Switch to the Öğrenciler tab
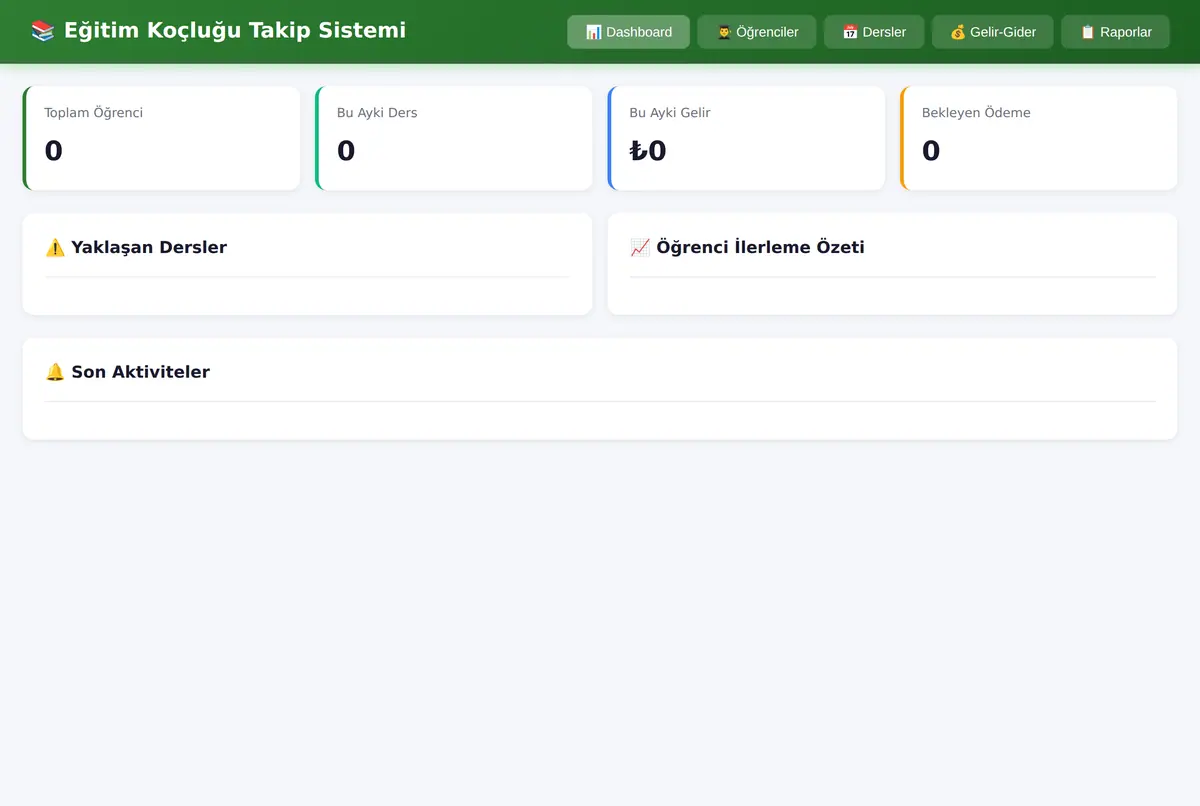Screen dimensions: 1200x806 pyautogui.click(x=757, y=32)
